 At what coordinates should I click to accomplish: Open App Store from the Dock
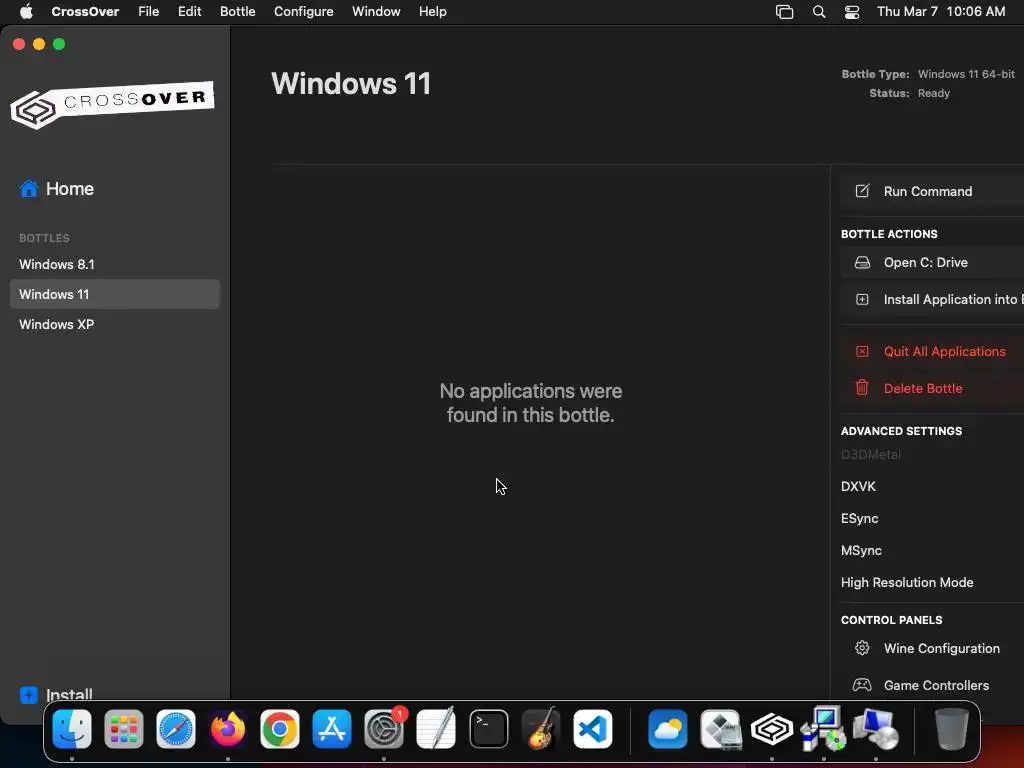332,729
